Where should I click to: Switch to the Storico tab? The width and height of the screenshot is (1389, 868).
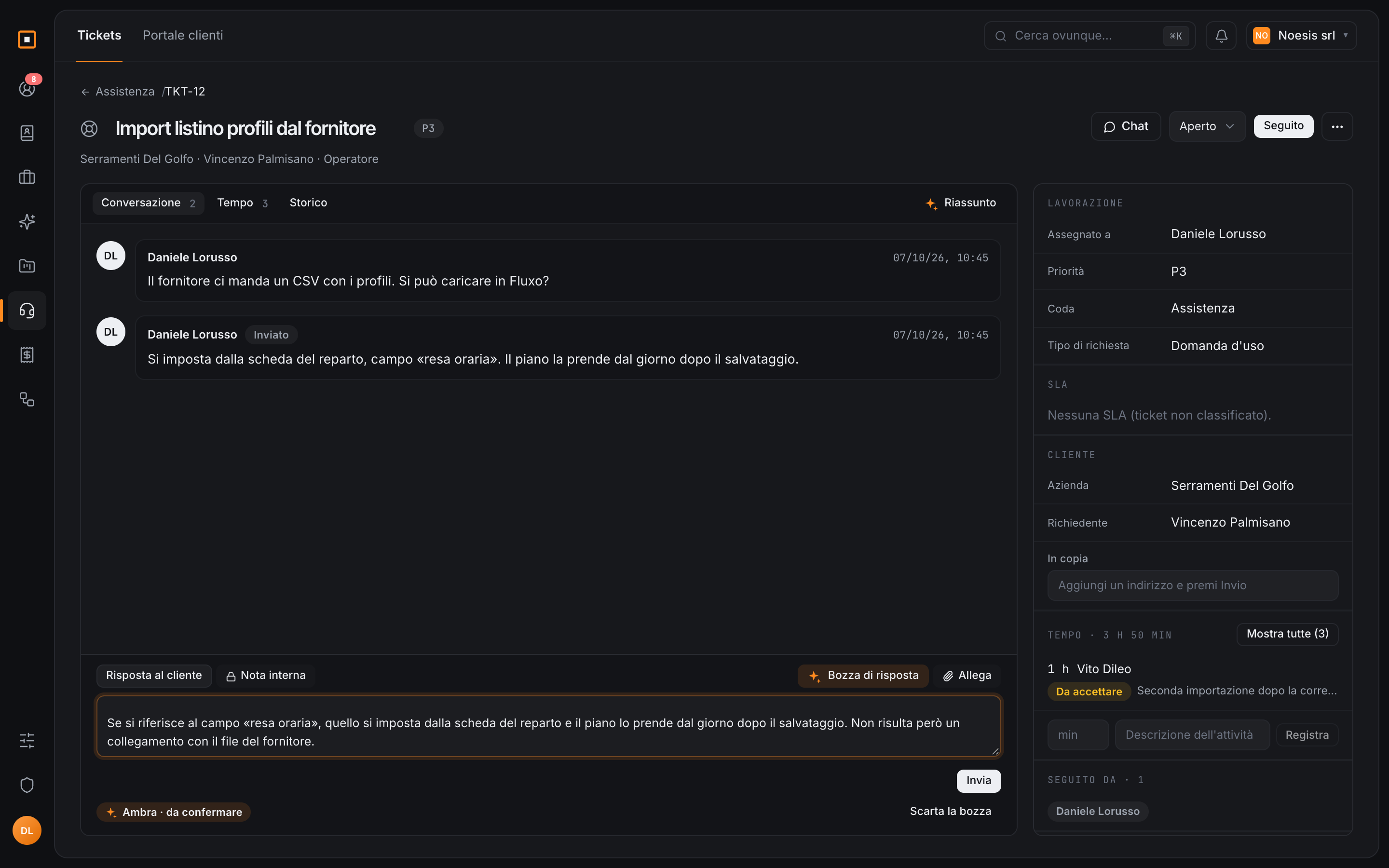308,203
